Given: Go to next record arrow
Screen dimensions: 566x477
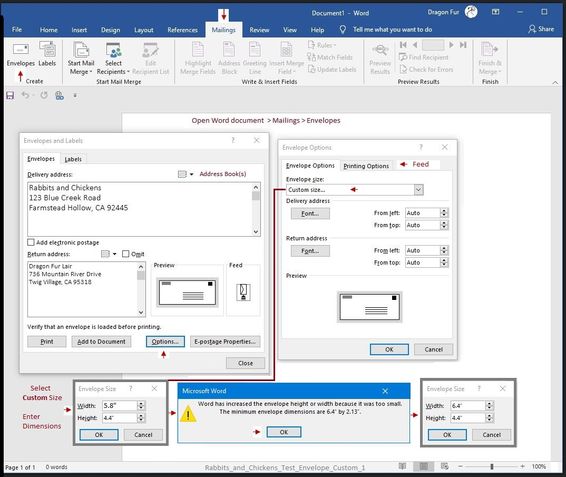Looking at the screenshot, I should [451, 45].
